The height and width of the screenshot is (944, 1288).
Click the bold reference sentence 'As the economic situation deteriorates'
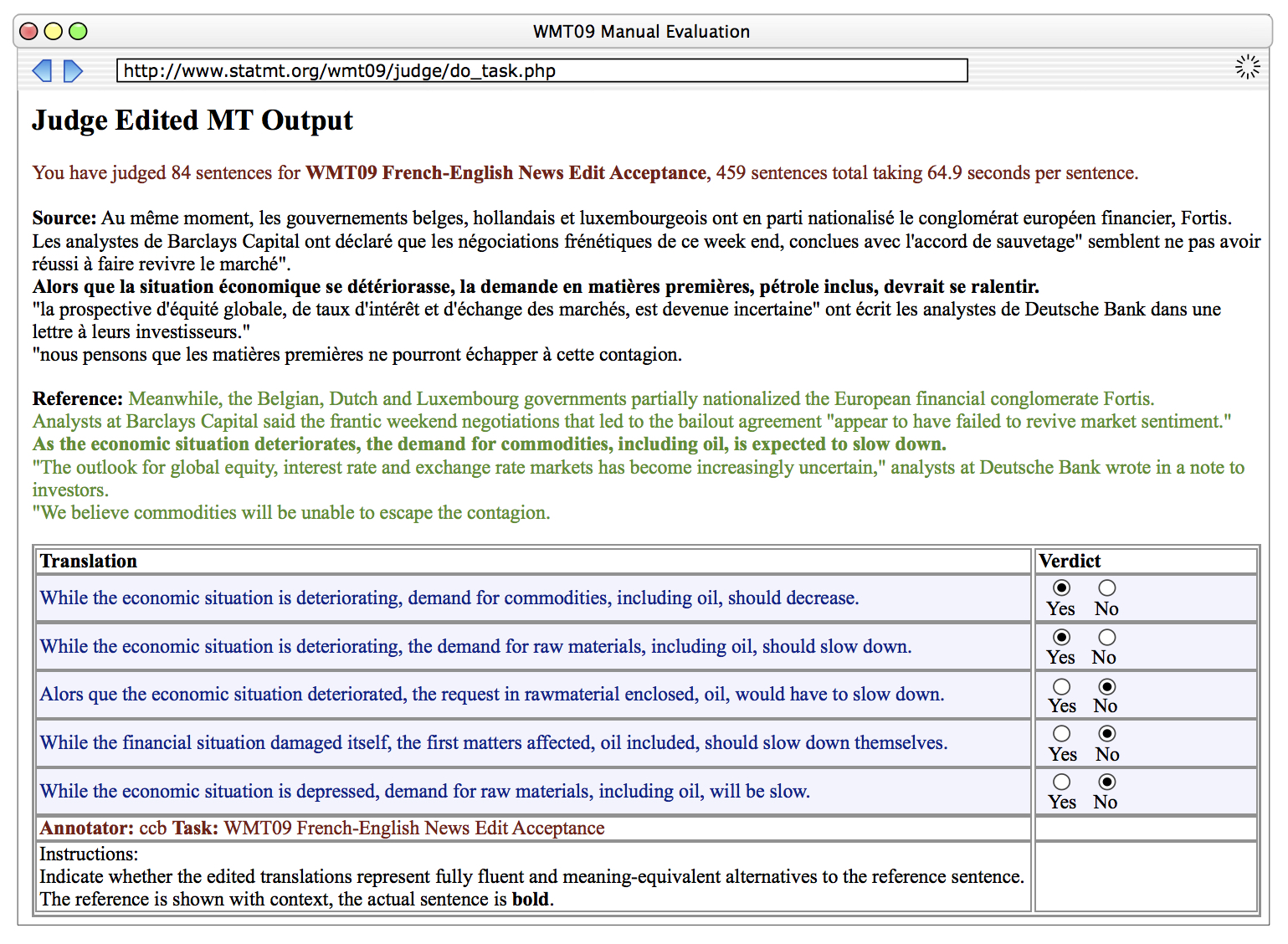click(490, 444)
